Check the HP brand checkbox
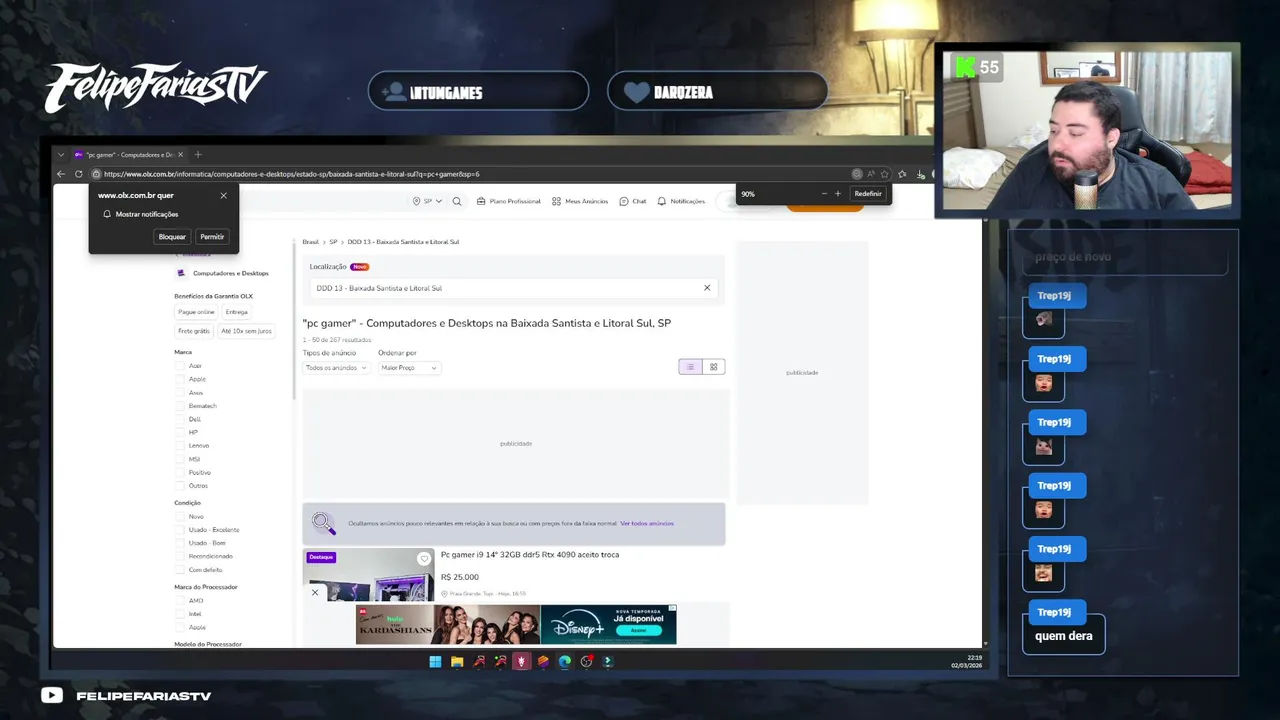 point(181,432)
